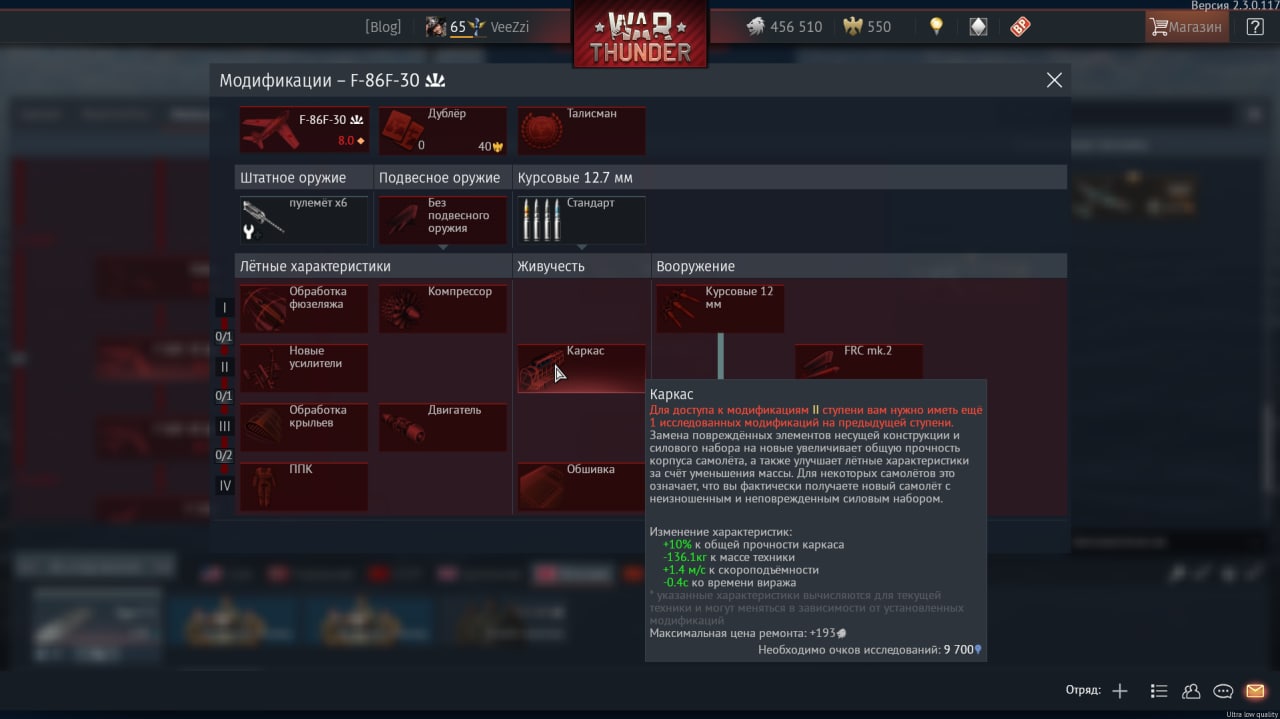Click tier II row marker

(x=225, y=367)
